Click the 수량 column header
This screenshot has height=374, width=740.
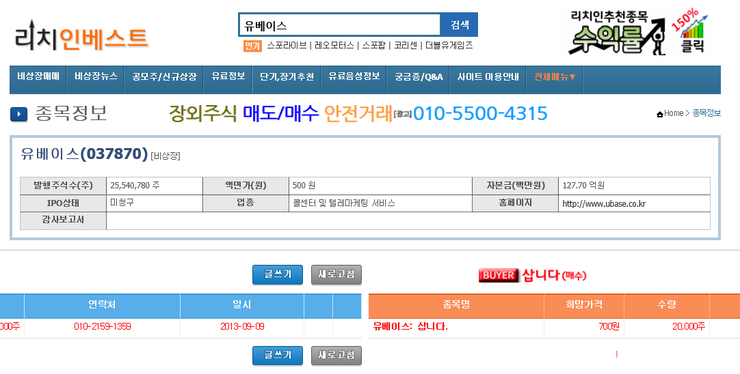(666, 306)
